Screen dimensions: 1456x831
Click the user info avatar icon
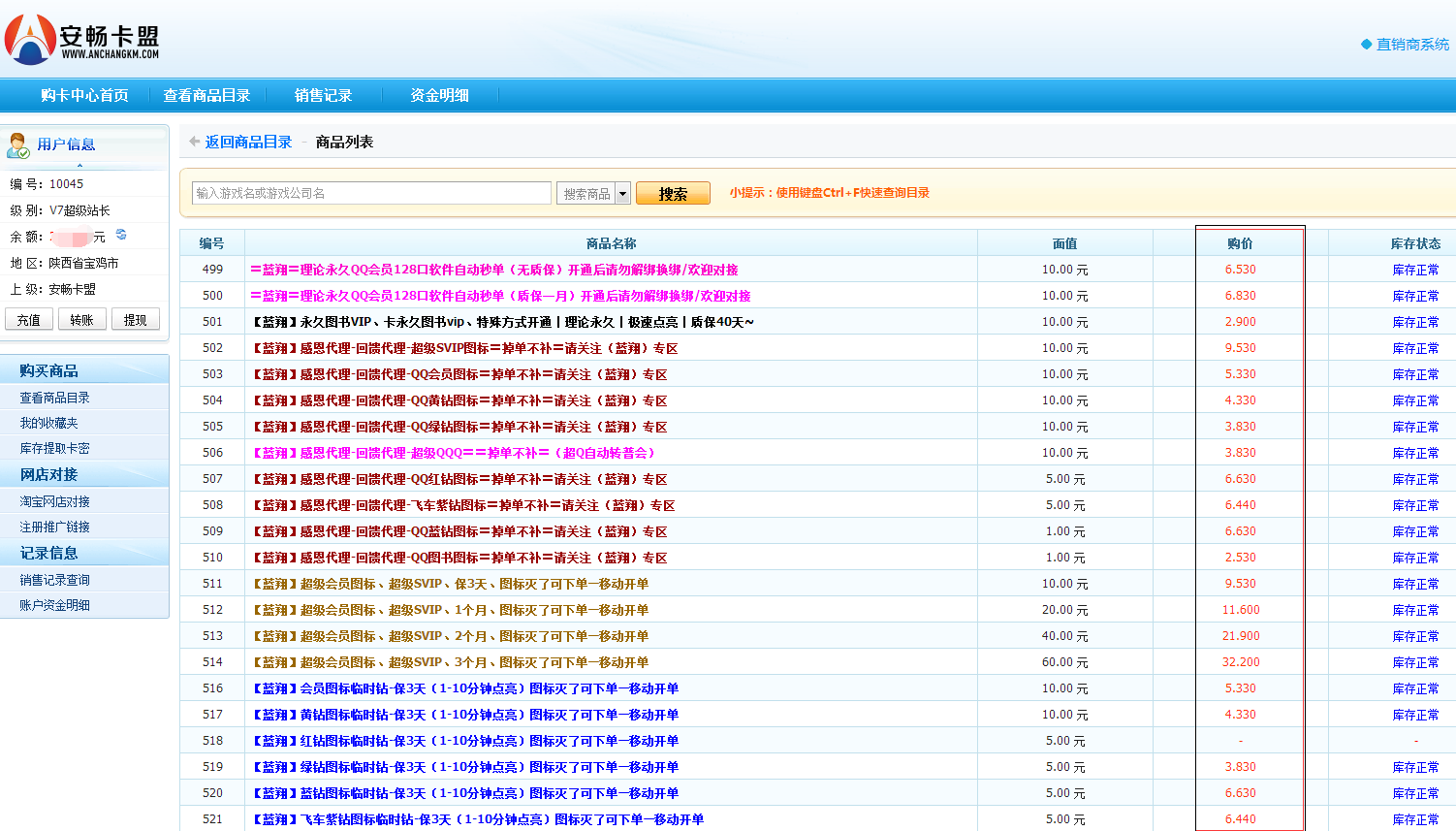(x=17, y=145)
